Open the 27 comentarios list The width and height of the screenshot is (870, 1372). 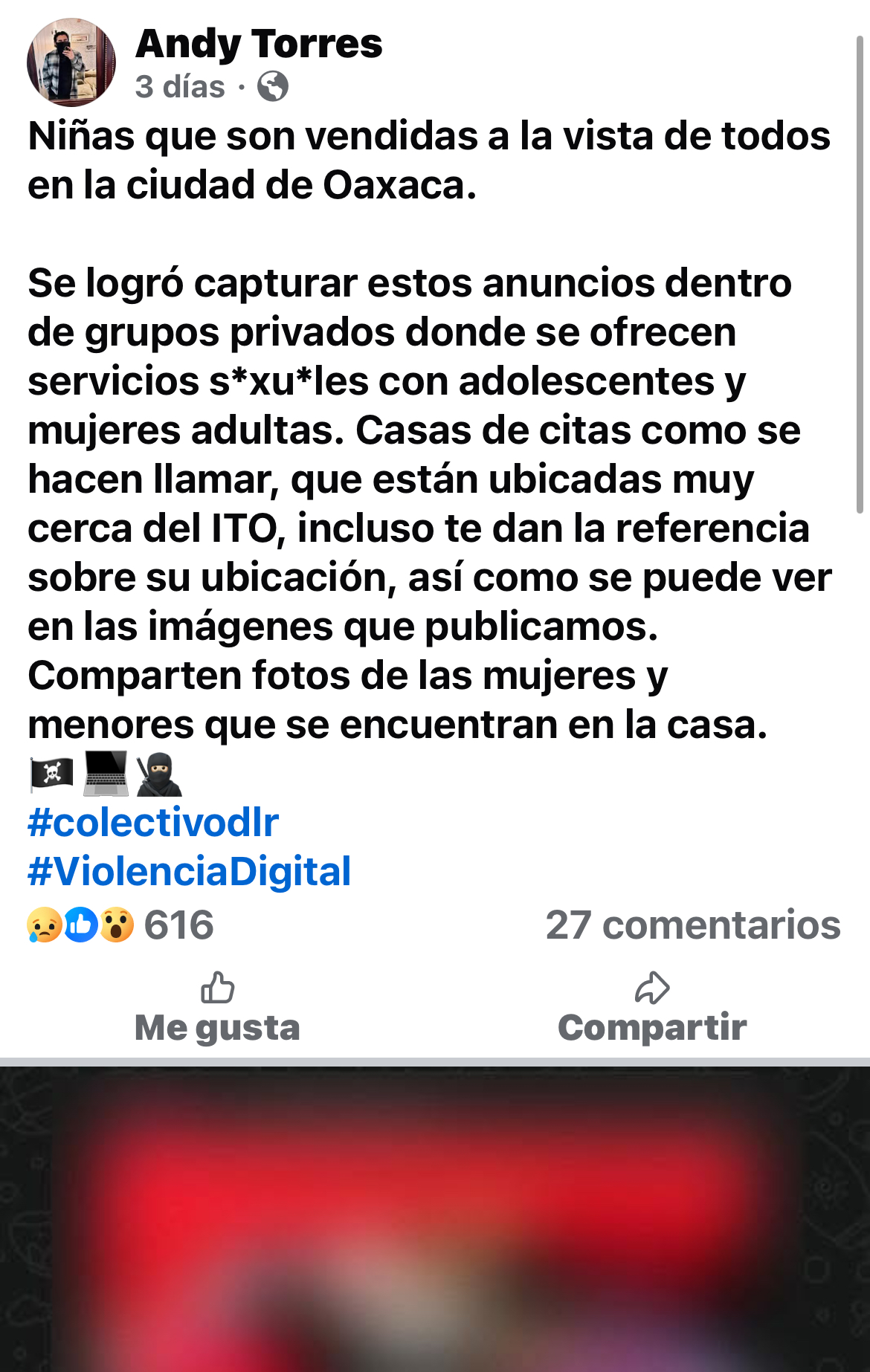click(693, 925)
